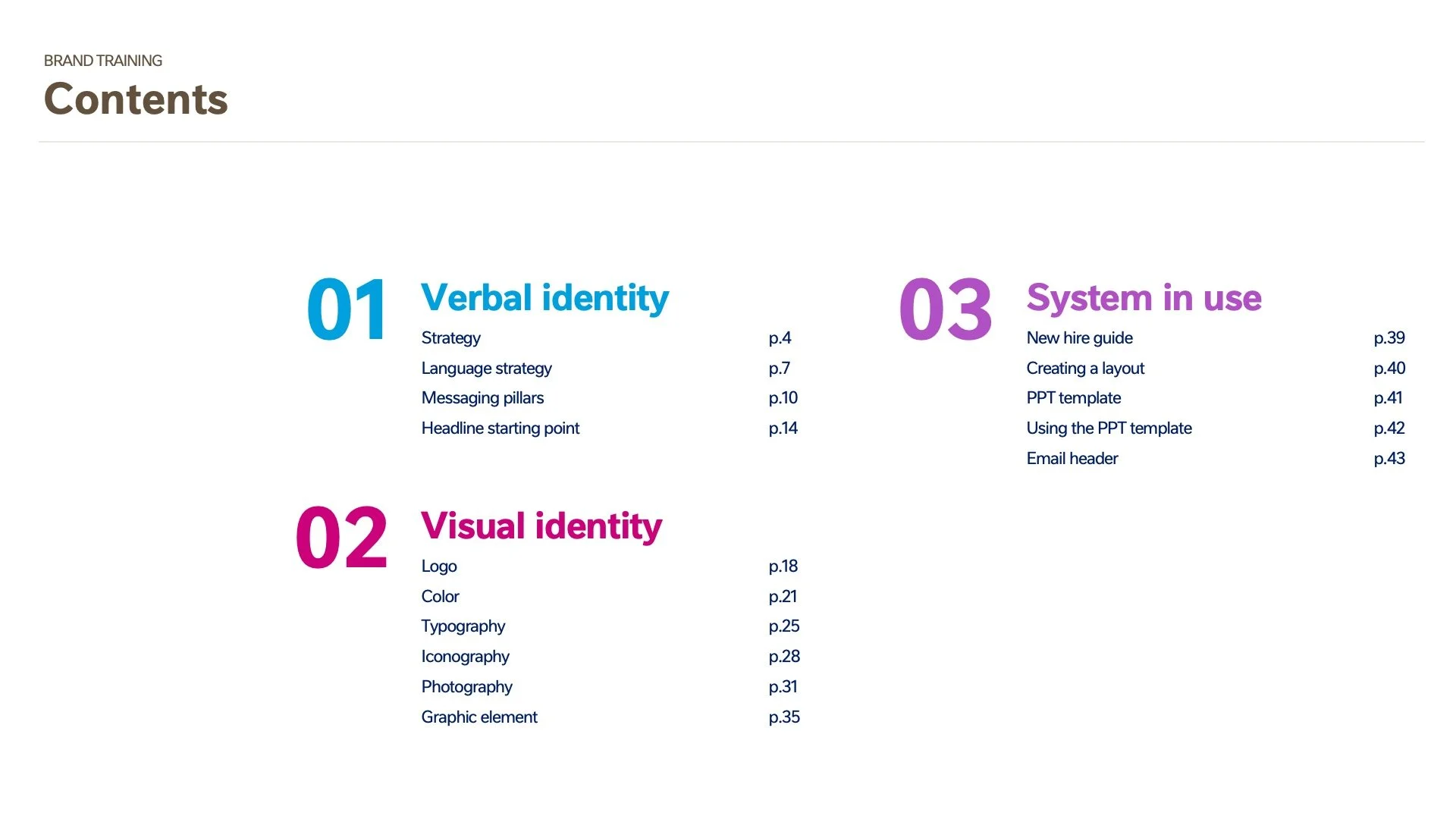The width and height of the screenshot is (1456, 819).
Task: Click page number p.21
Action: pos(782,597)
